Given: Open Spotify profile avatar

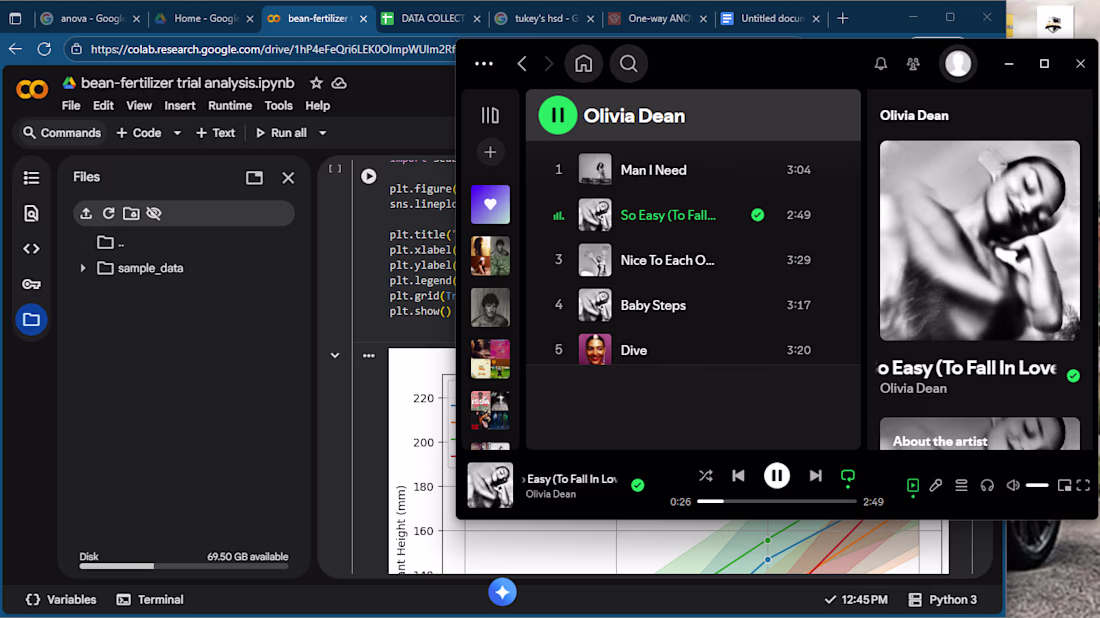Looking at the screenshot, I should 958,64.
